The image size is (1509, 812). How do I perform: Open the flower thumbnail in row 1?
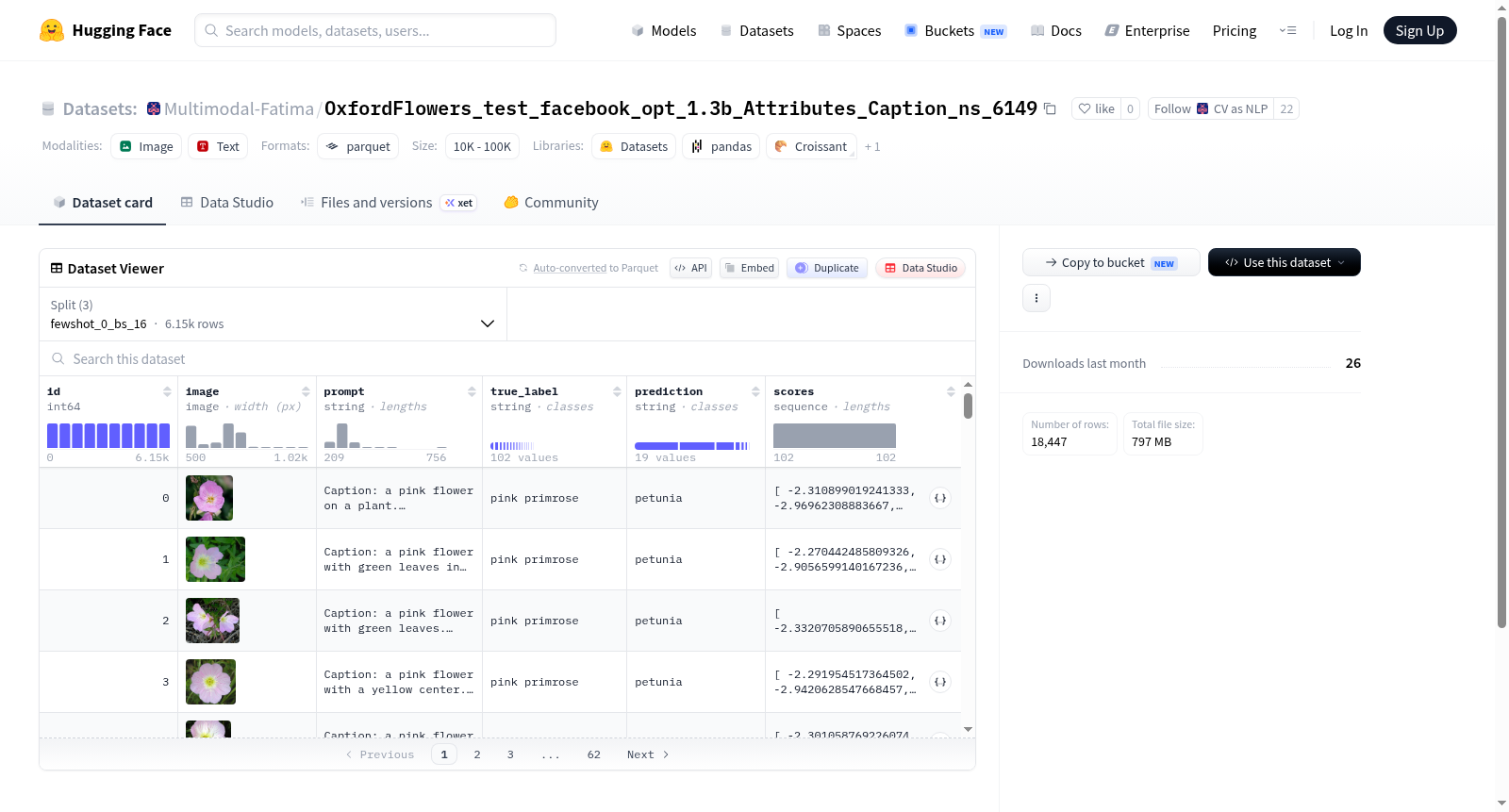215,559
